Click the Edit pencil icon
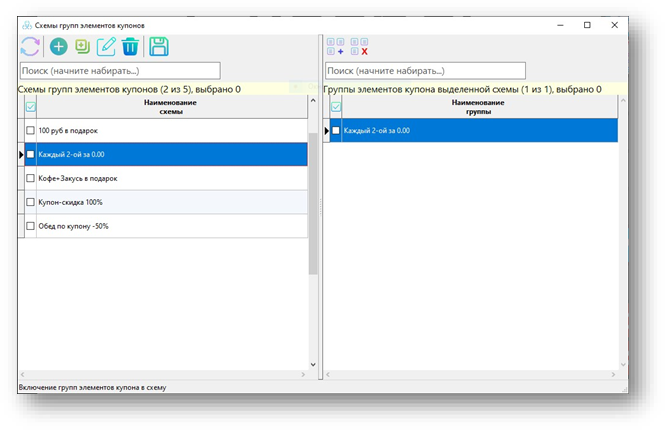 pos(106,46)
